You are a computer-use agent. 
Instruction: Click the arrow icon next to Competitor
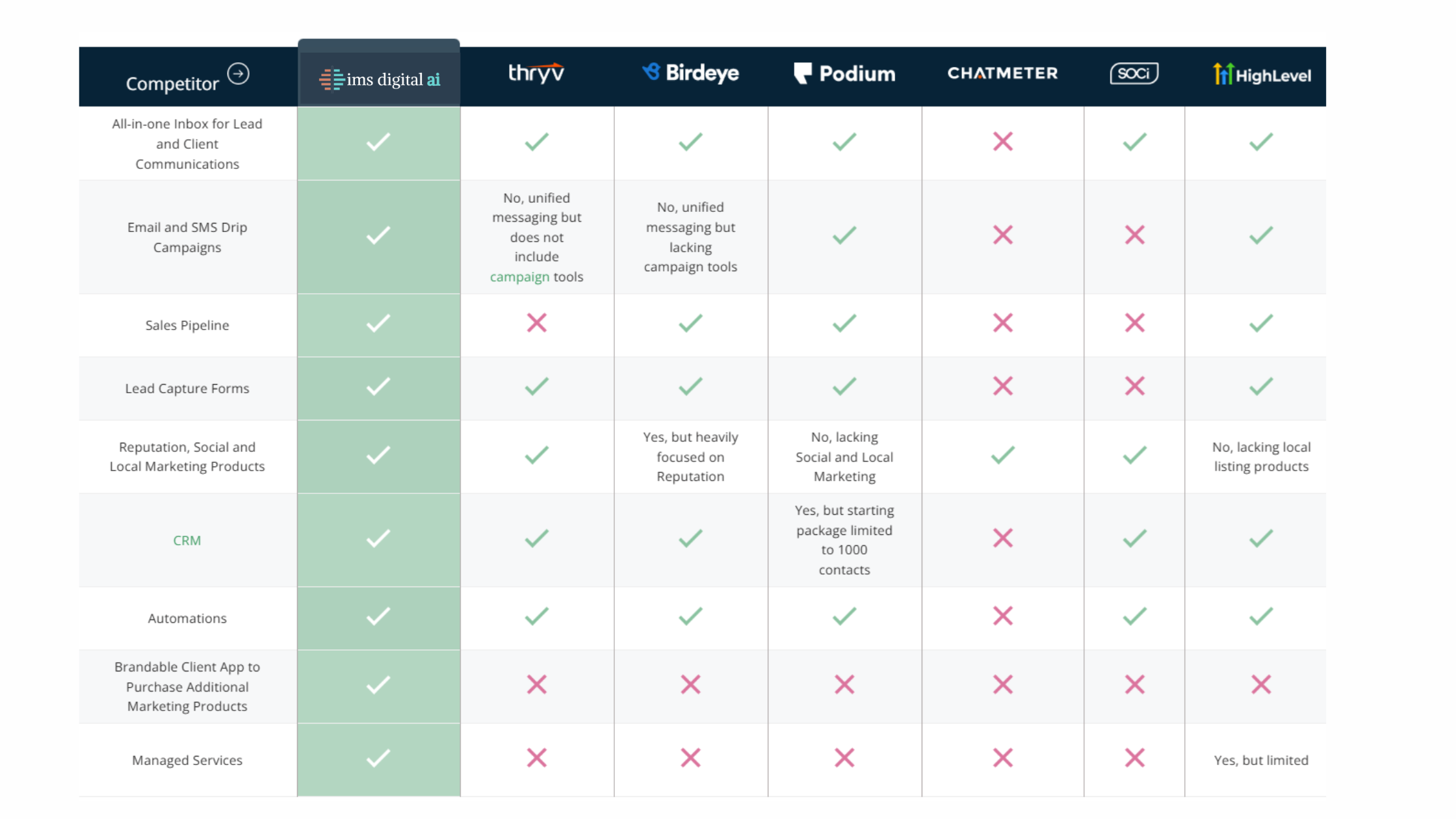click(239, 73)
